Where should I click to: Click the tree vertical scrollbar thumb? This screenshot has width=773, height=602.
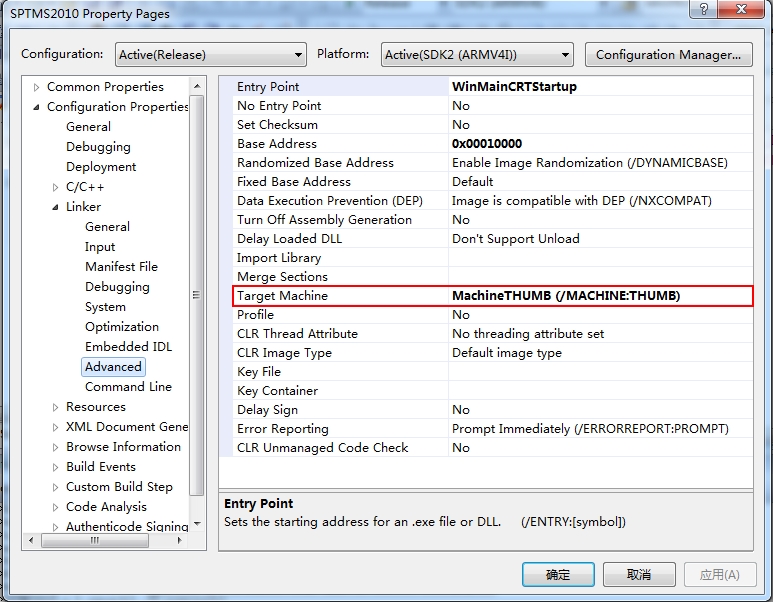(197, 295)
